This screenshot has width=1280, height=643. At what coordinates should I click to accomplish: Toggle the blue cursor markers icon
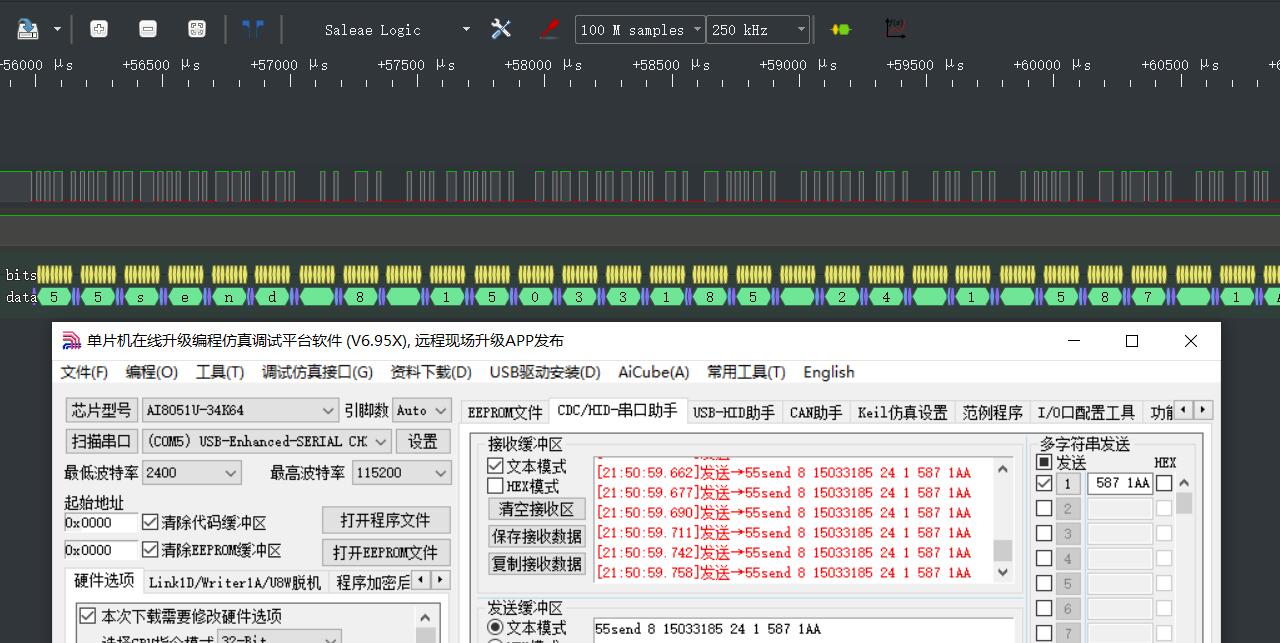tap(253, 29)
